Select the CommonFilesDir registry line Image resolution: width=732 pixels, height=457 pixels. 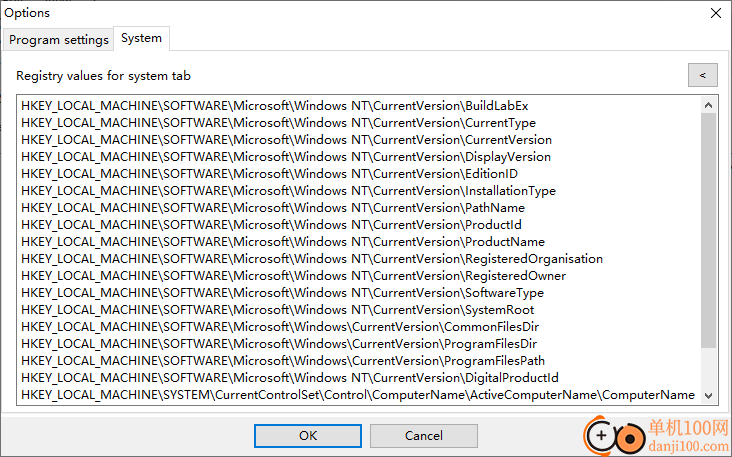coord(280,327)
